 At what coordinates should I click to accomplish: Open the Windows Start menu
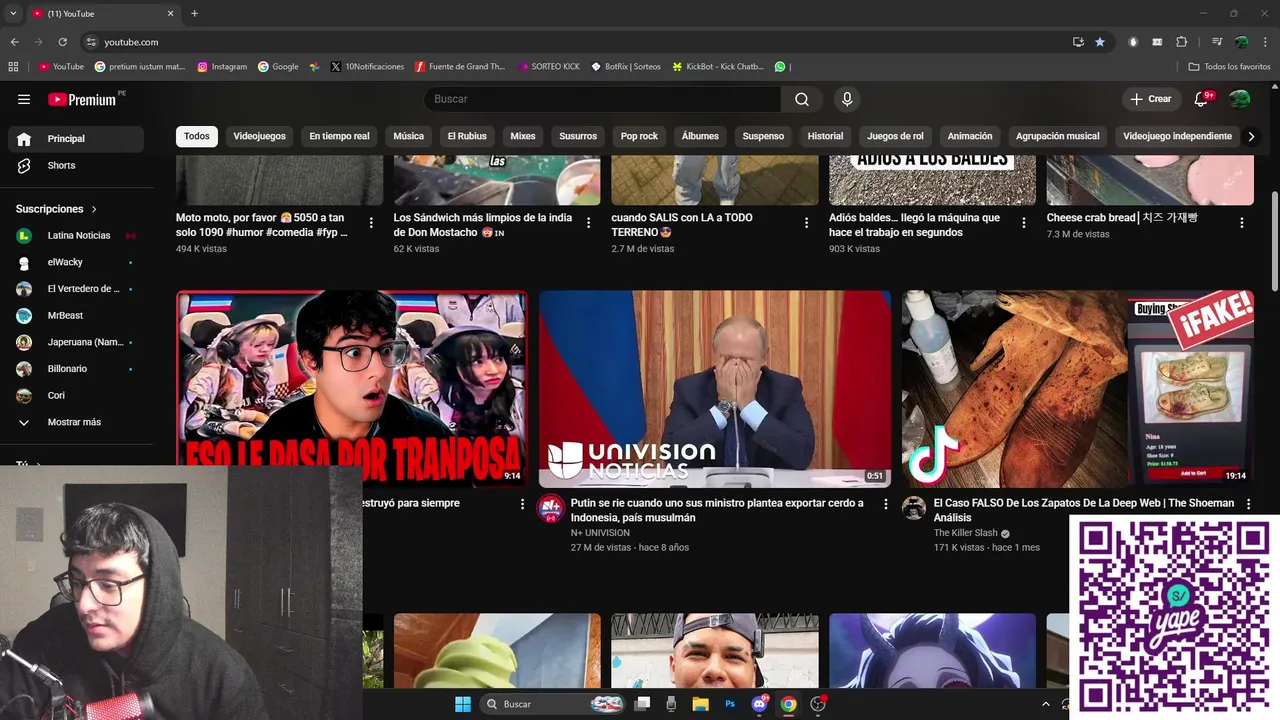463,704
